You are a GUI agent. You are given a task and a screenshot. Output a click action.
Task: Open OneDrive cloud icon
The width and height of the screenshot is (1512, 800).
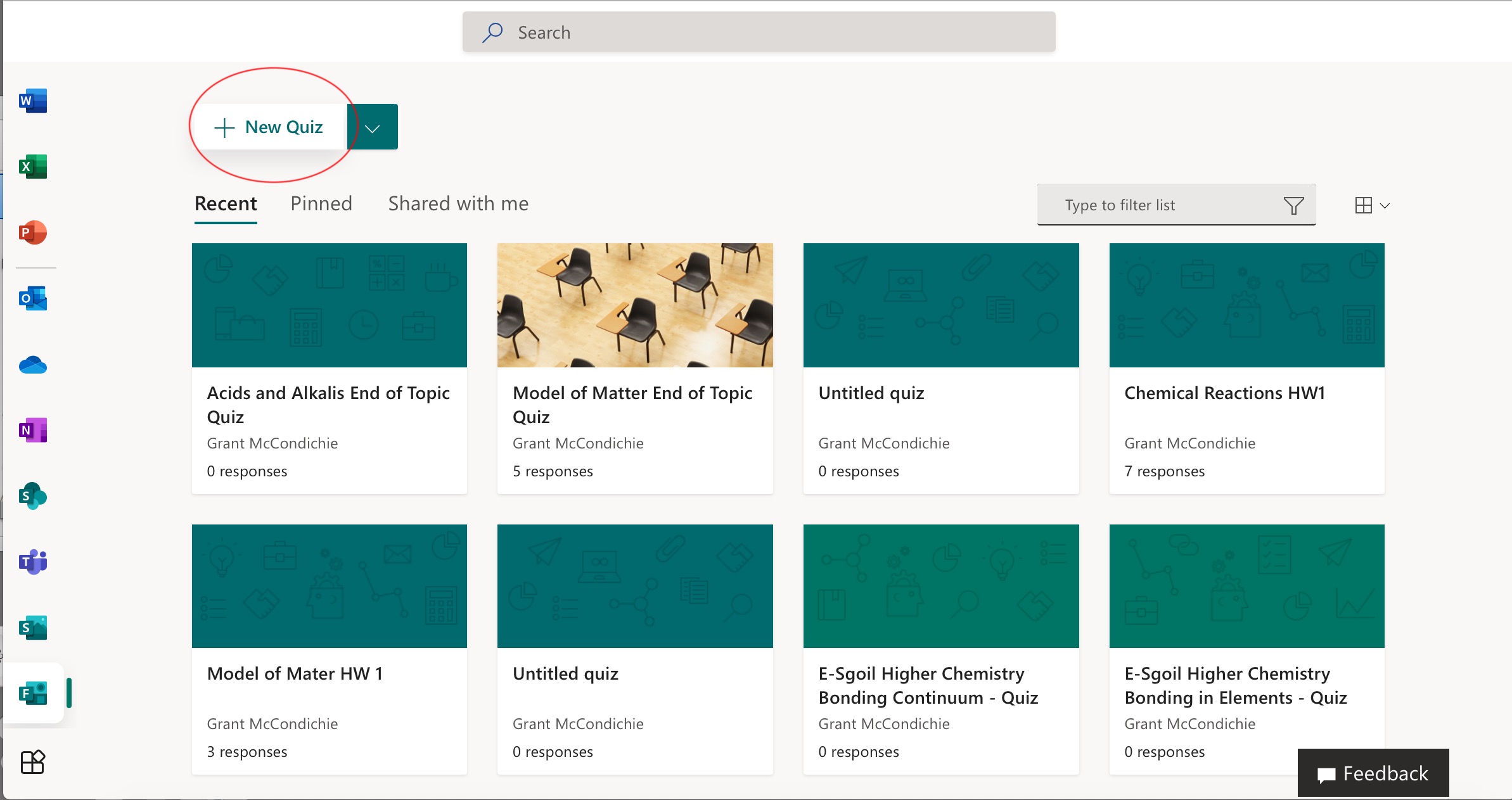click(x=33, y=365)
